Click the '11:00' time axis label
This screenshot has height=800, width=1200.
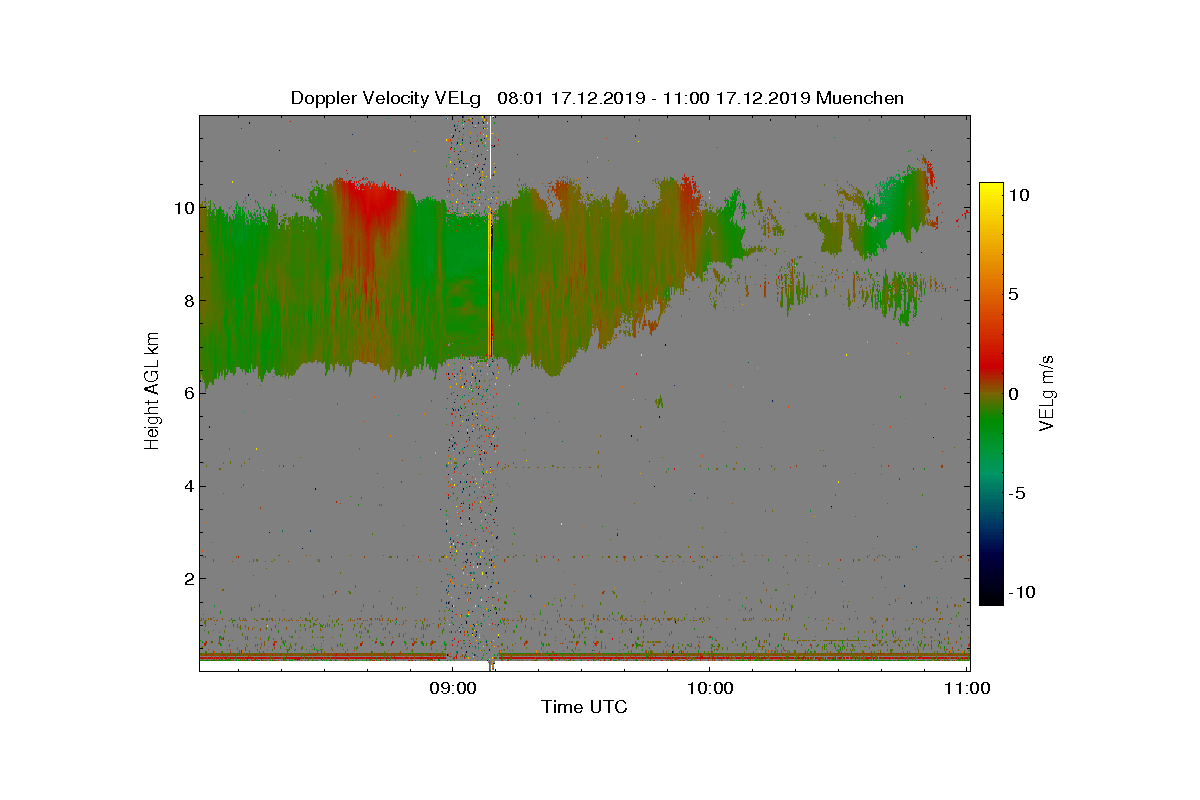coord(967,688)
